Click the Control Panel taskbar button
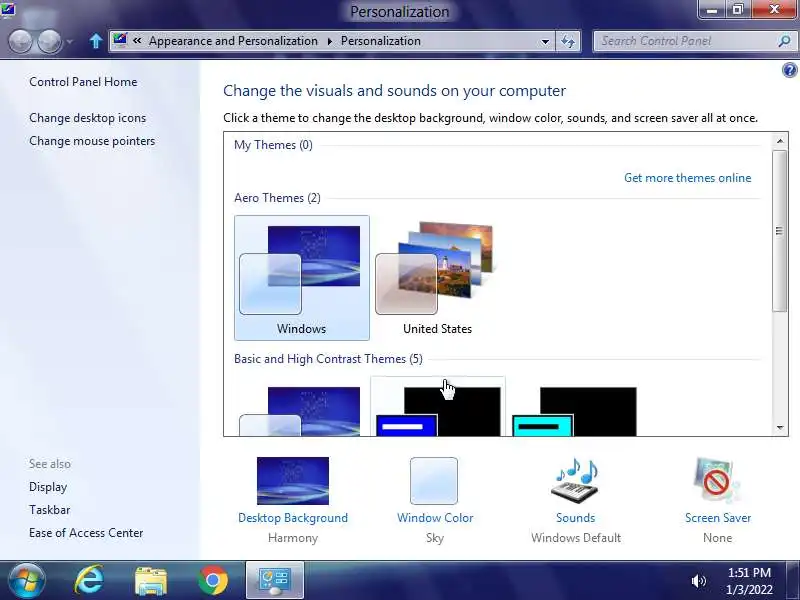This screenshot has width=800, height=600. [275, 580]
